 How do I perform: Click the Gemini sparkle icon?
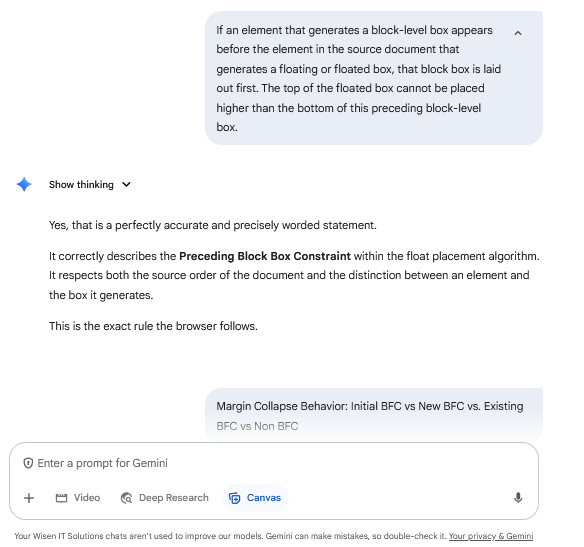click(24, 184)
